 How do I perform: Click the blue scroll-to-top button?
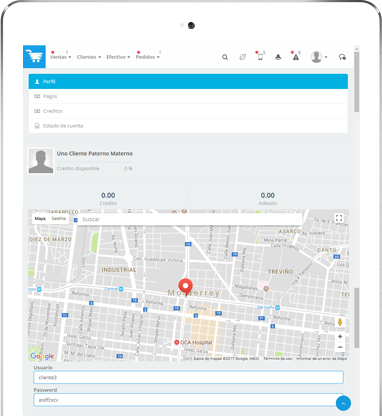pos(343,403)
